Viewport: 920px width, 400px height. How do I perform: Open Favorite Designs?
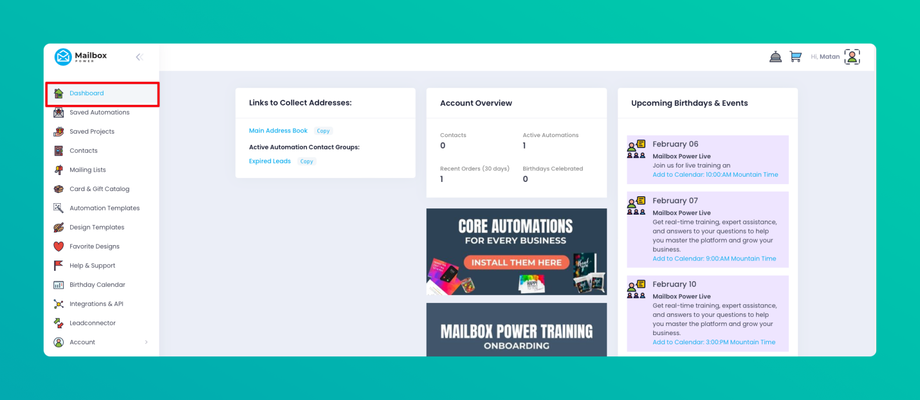[x=94, y=246]
